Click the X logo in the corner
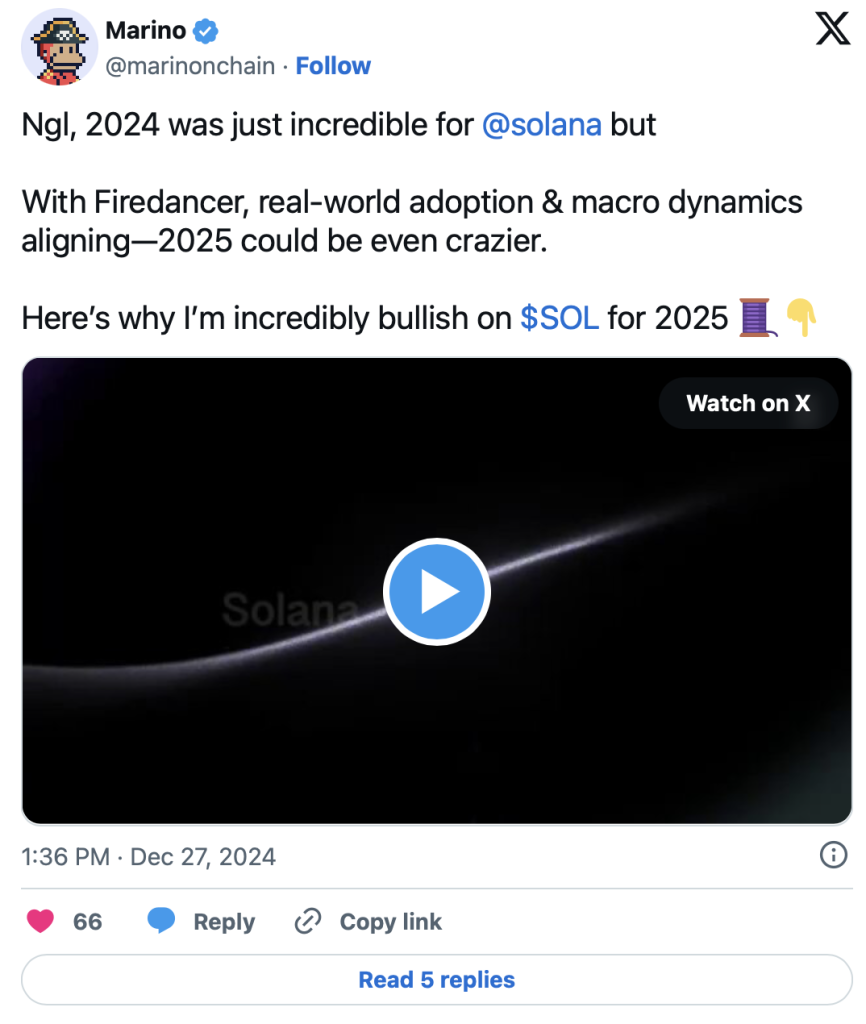Viewport: 866px width, 1024px height. tap(832, 31)
